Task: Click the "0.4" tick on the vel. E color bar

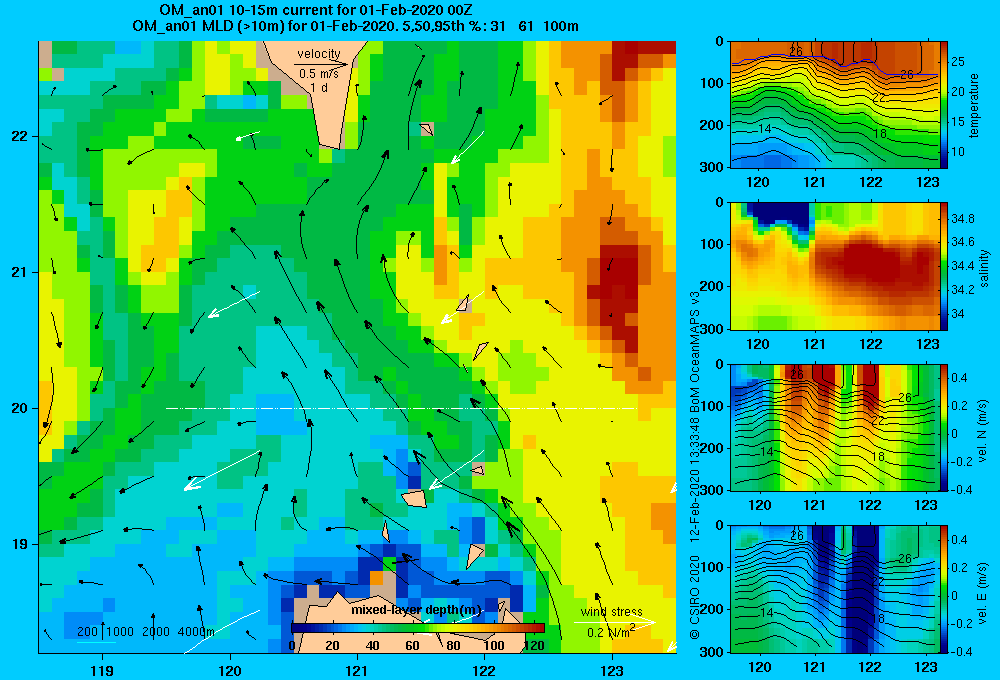Action: point(959,540)
